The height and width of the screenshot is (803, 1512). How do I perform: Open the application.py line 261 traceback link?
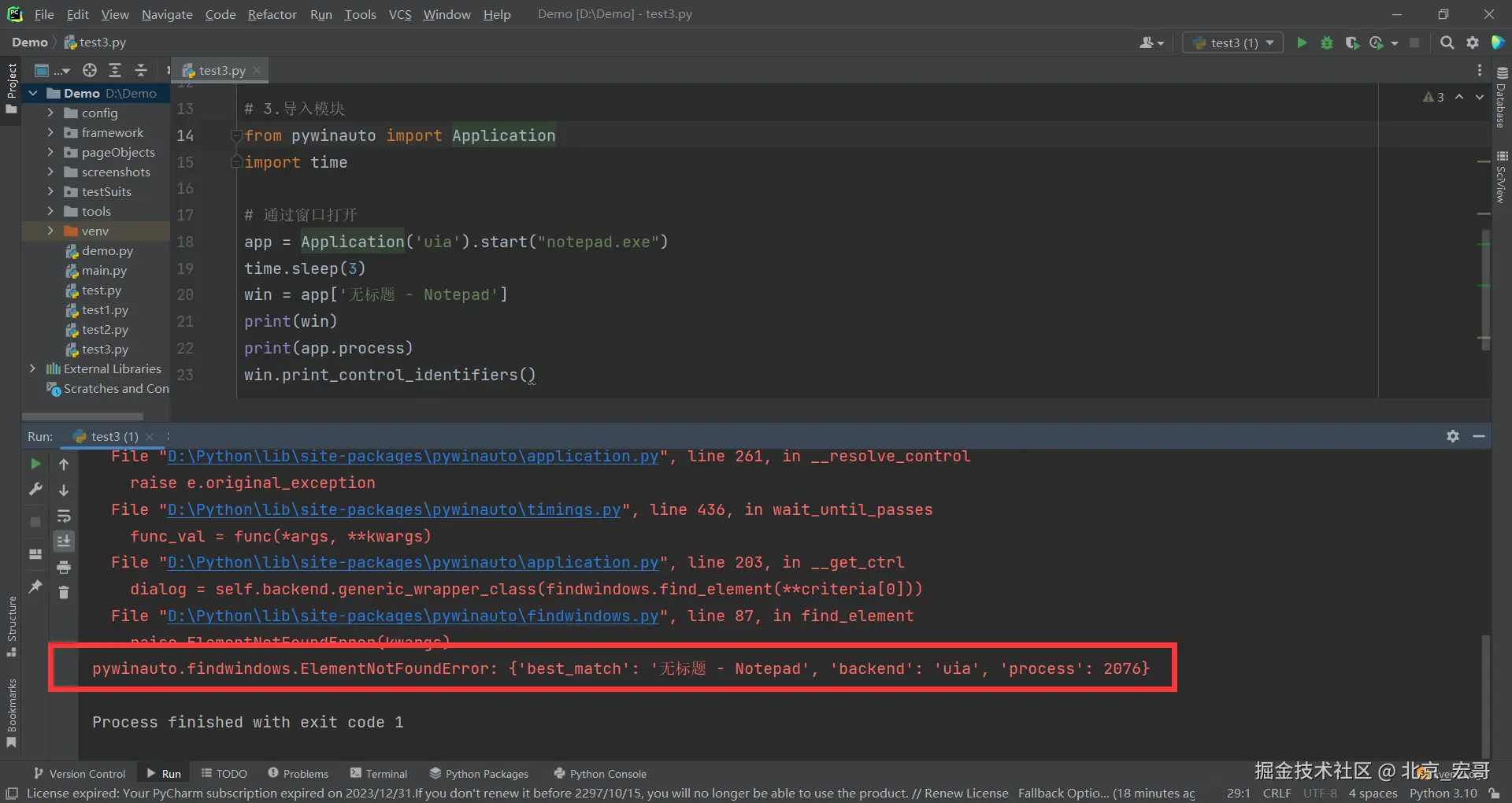(x=413, y=457)
